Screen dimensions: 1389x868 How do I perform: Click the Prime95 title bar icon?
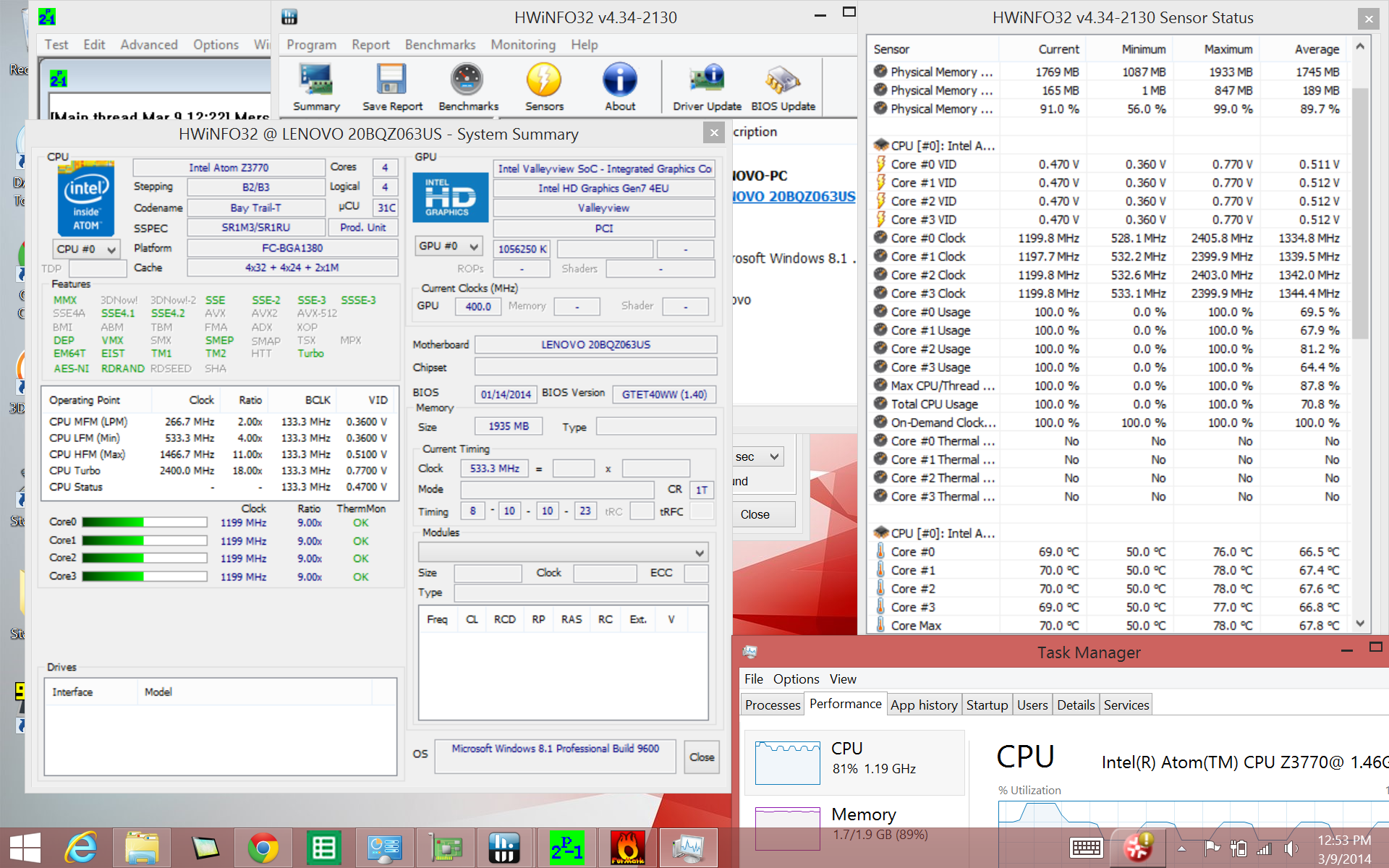coord(46,17)
